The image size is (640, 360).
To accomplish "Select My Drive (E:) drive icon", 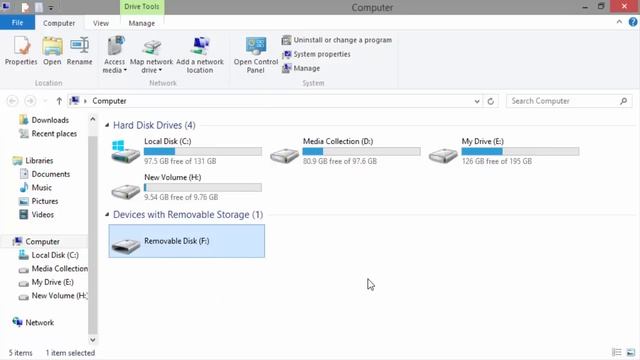I will click(x=443, y=155).
